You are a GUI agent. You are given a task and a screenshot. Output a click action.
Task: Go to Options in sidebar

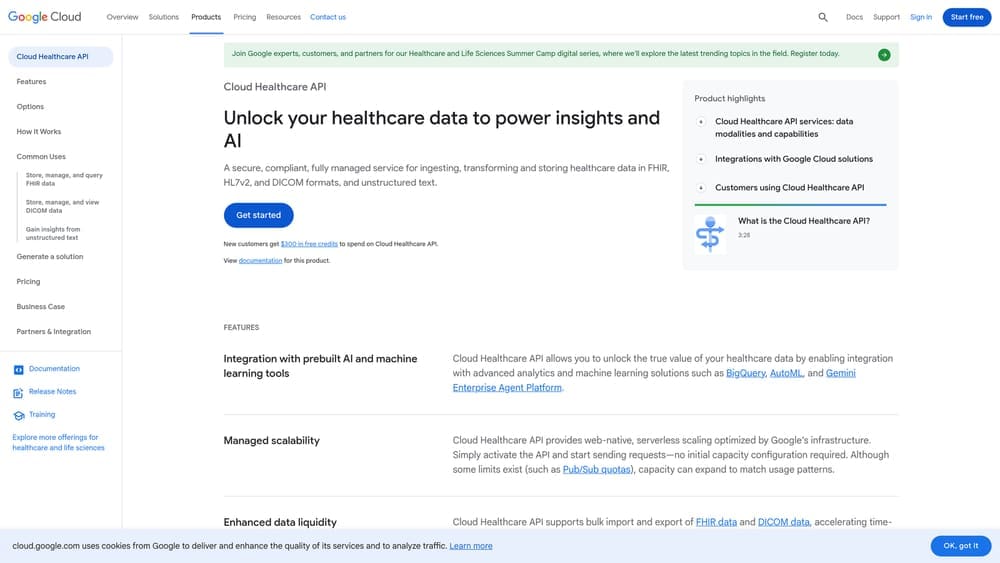pos(30,106)
